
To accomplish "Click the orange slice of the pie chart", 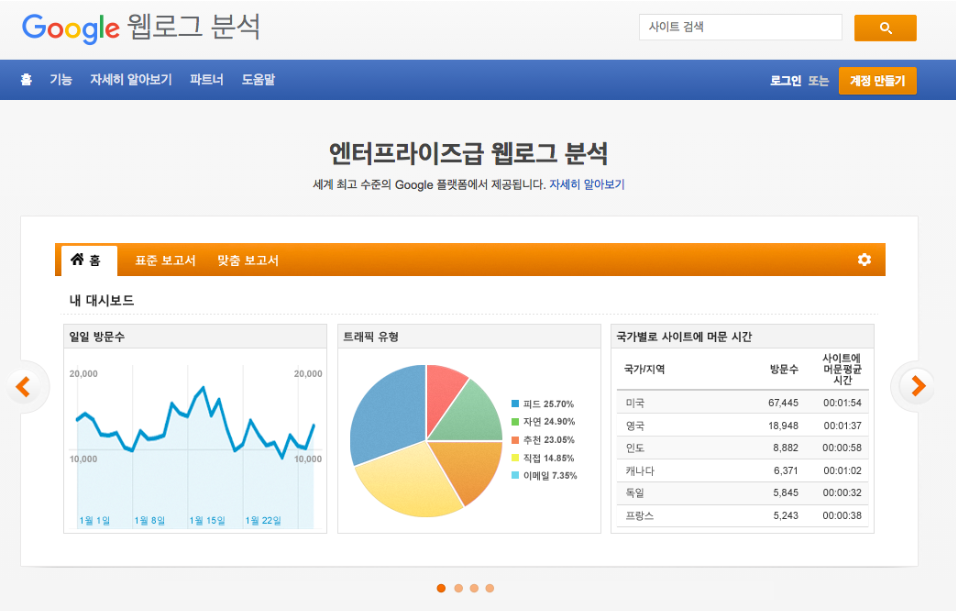I will 469,466.
